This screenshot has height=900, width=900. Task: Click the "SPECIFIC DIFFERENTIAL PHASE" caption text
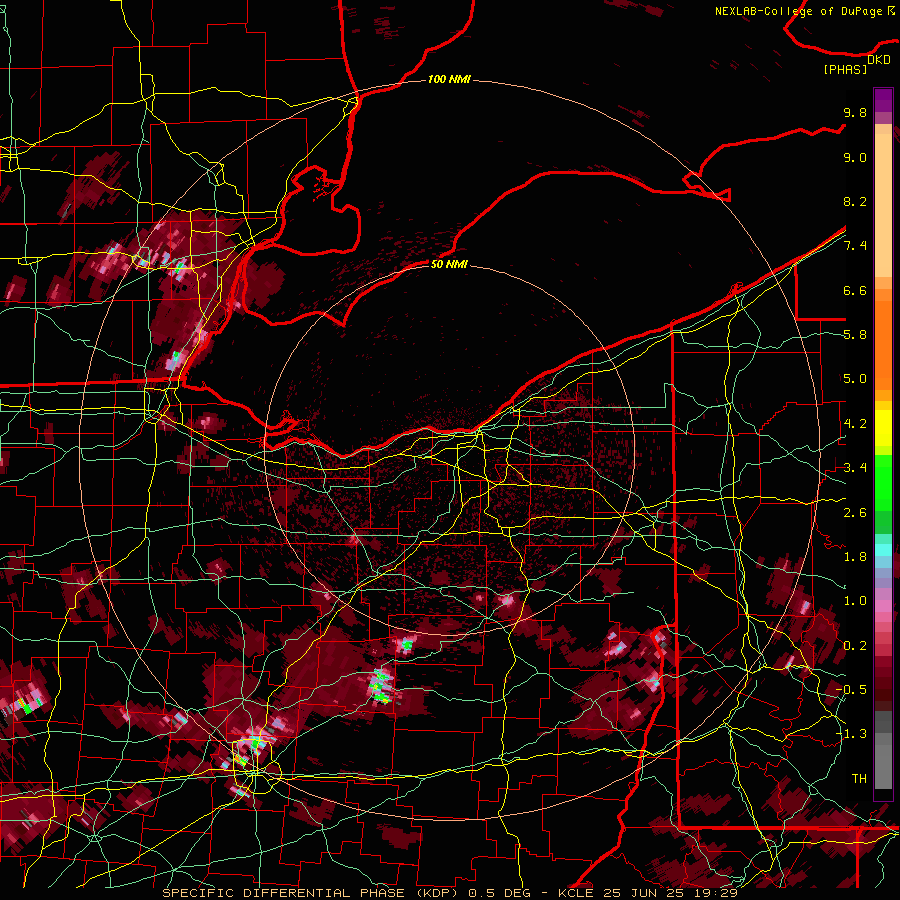pyautogui.click(x=284, y=893)
